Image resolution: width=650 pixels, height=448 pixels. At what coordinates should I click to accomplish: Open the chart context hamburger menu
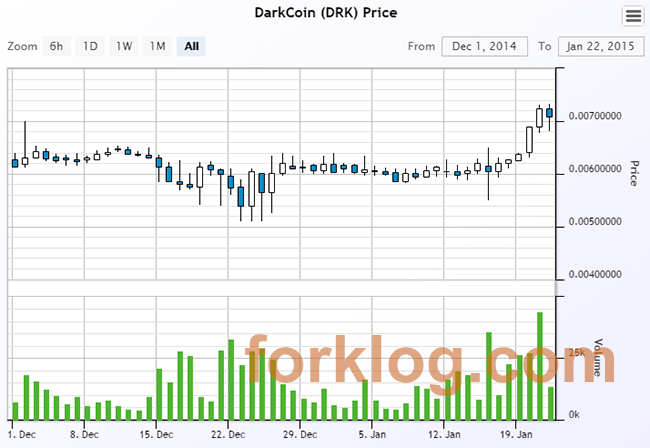point(633,16)
